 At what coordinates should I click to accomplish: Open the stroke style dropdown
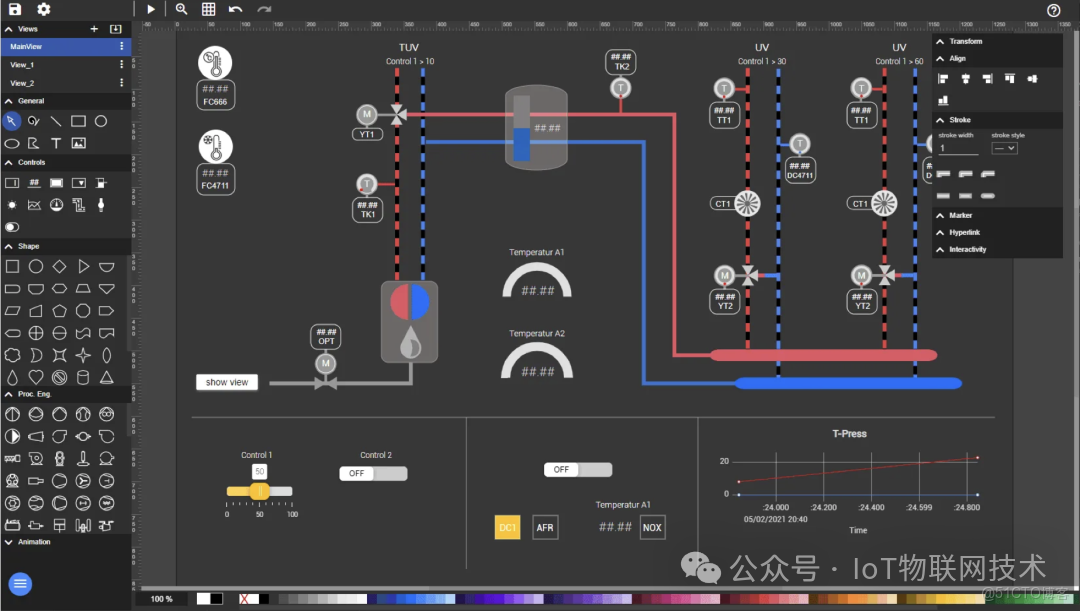click(1004, 148)
